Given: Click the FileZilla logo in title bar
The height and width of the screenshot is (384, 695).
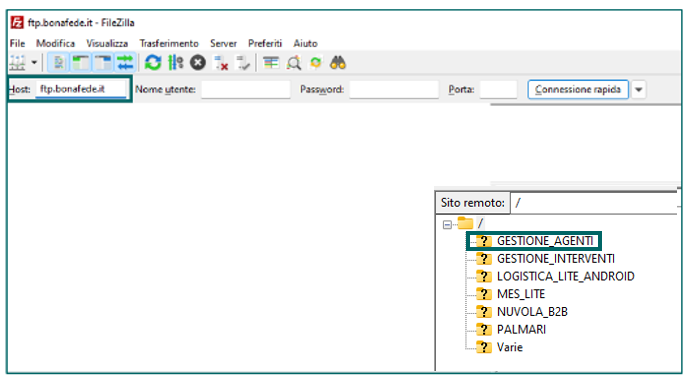Looking at the screenshot, I should click(x=17, y=22).
